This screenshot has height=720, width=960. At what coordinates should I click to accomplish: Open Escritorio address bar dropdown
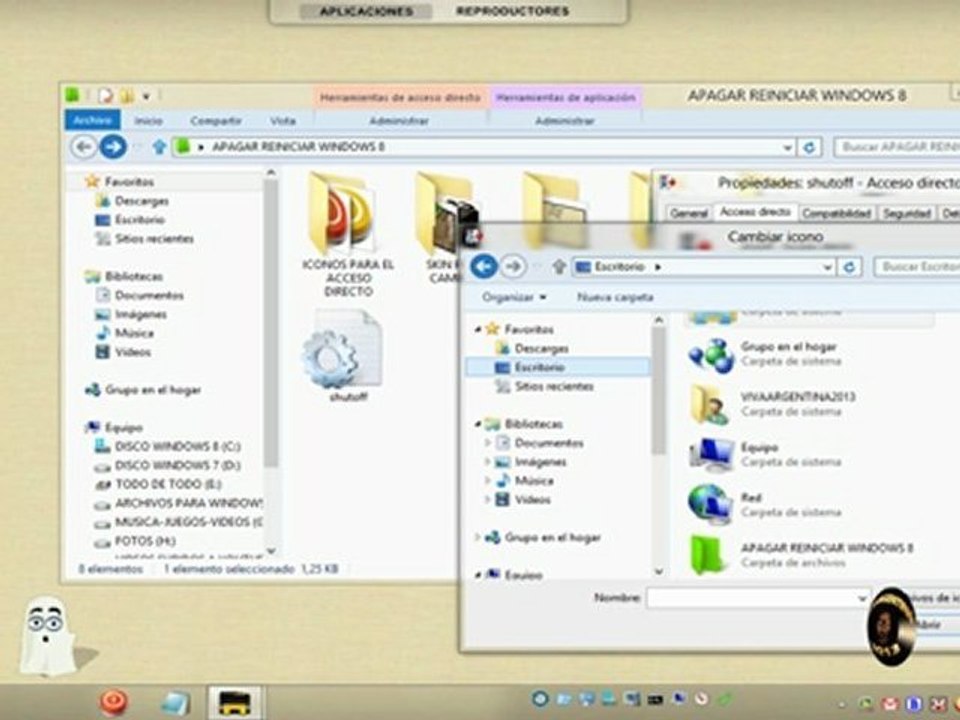(x=827, y=267)
